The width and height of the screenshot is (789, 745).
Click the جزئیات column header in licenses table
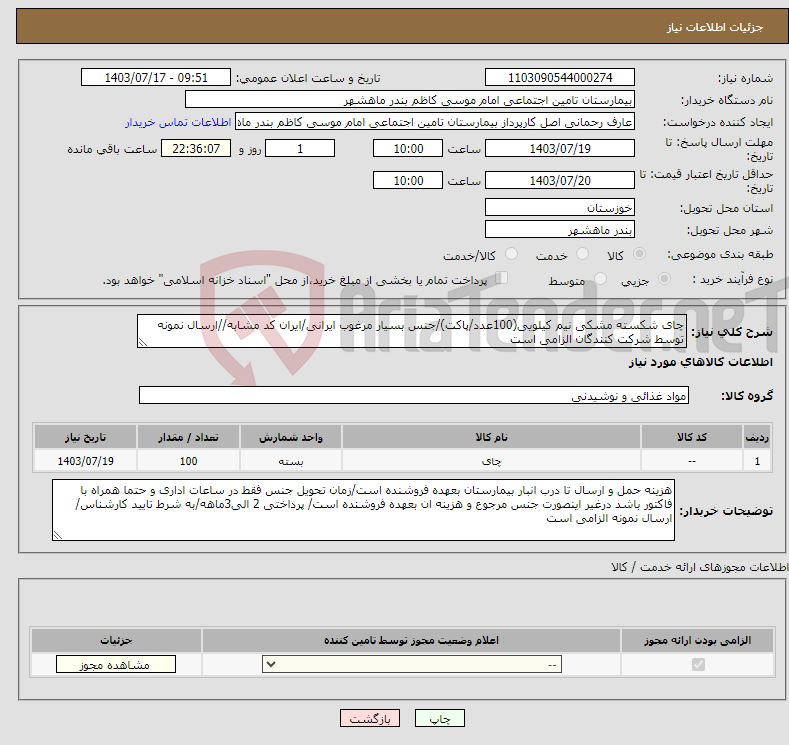tap(116, 640)
